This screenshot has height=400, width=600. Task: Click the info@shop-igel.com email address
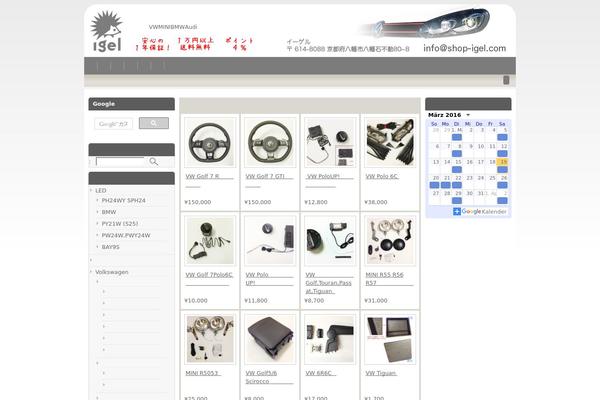tap(465, 48)
